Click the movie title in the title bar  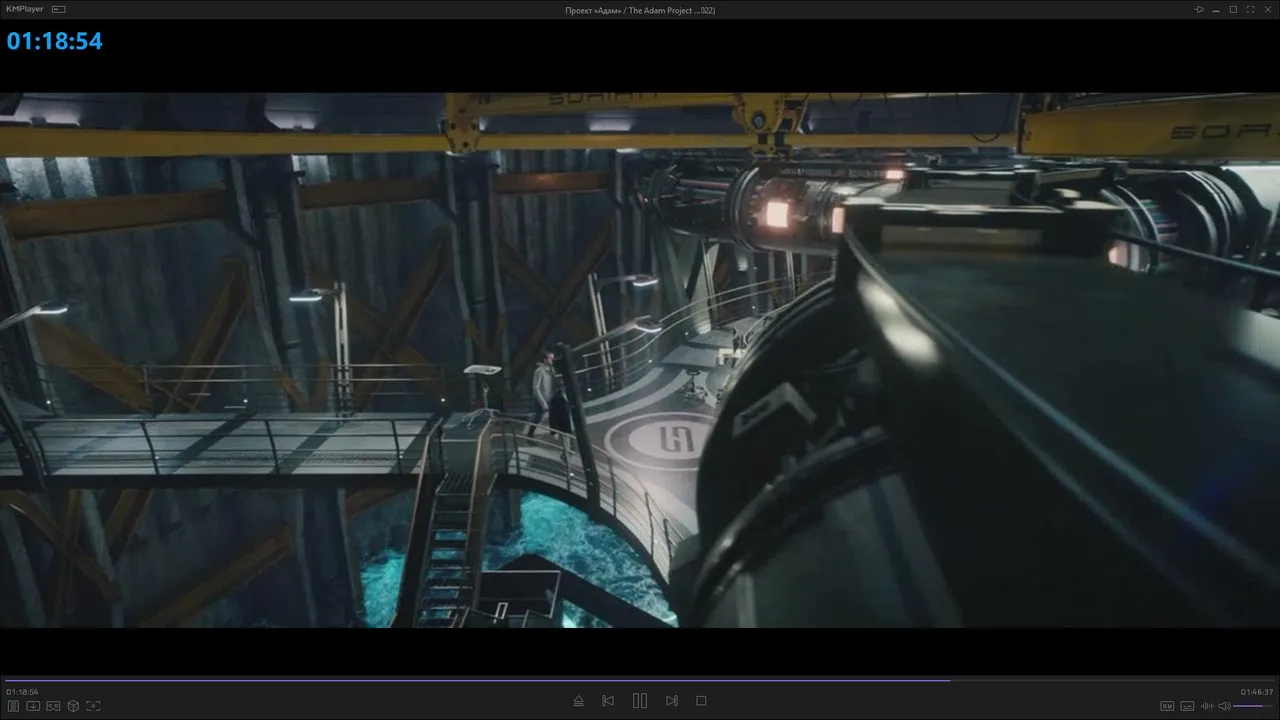coord(640,10)
